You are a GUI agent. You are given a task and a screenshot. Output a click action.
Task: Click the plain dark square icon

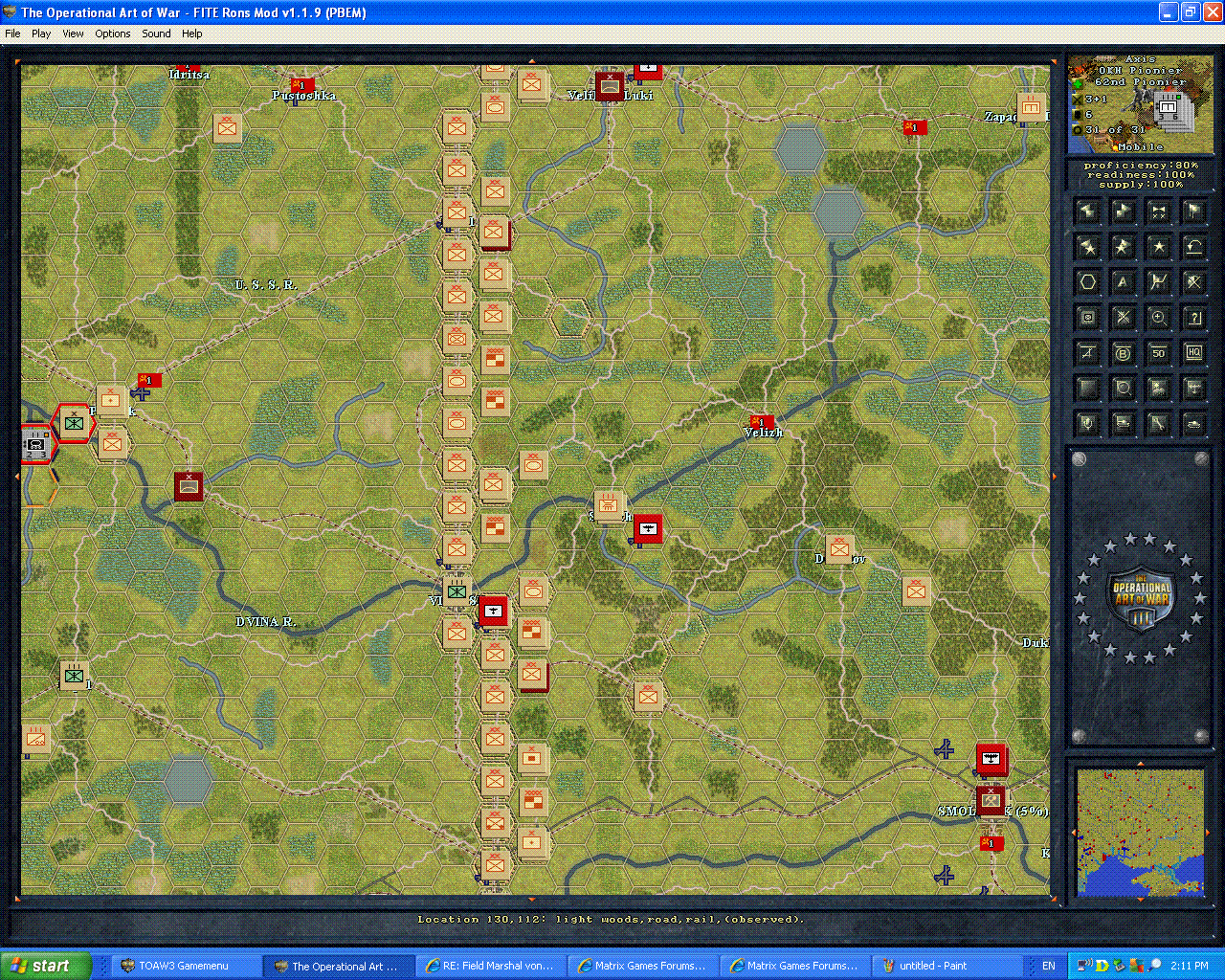point(1088,389)
